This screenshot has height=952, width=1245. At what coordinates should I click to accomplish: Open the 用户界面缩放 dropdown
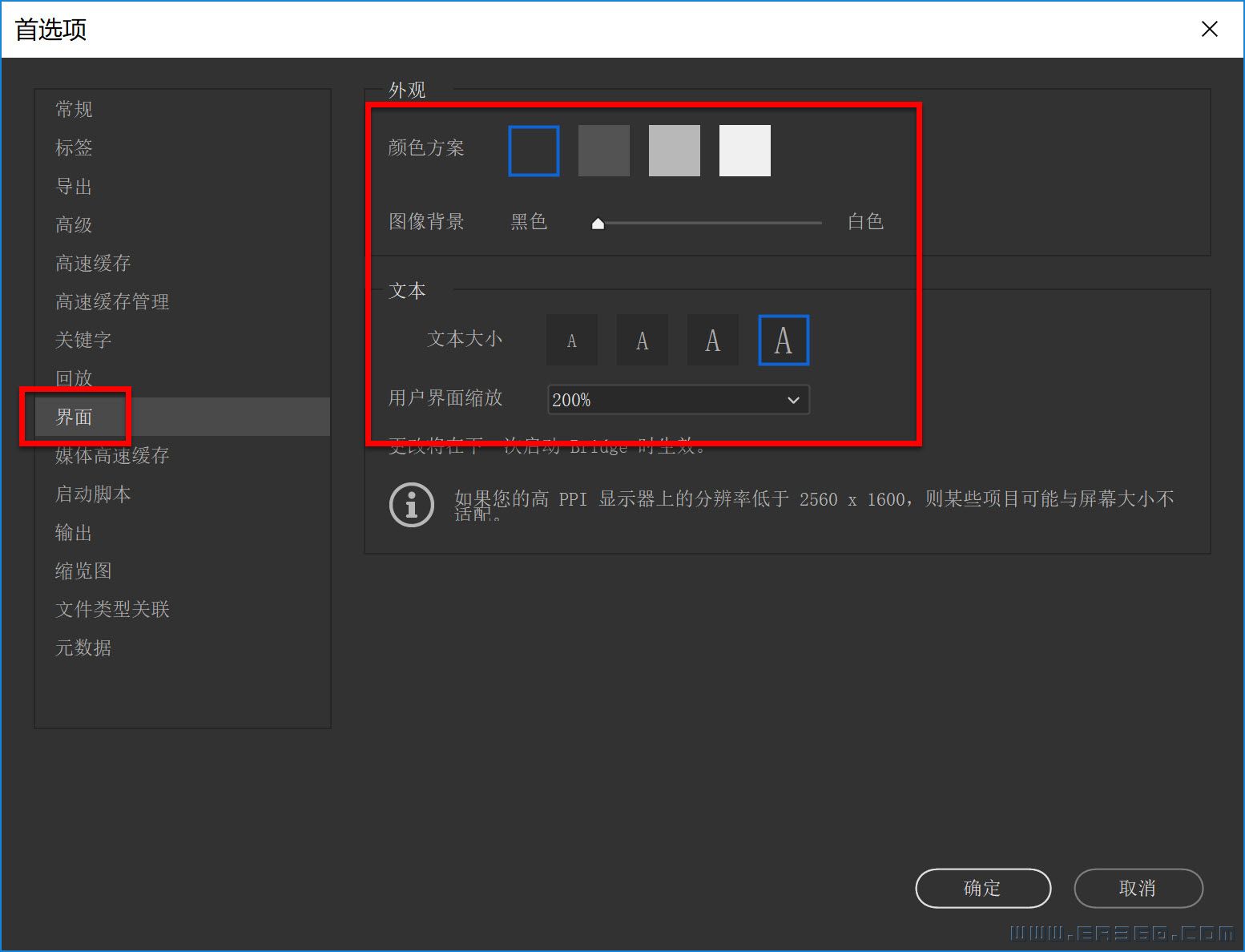tap(677, 400)
